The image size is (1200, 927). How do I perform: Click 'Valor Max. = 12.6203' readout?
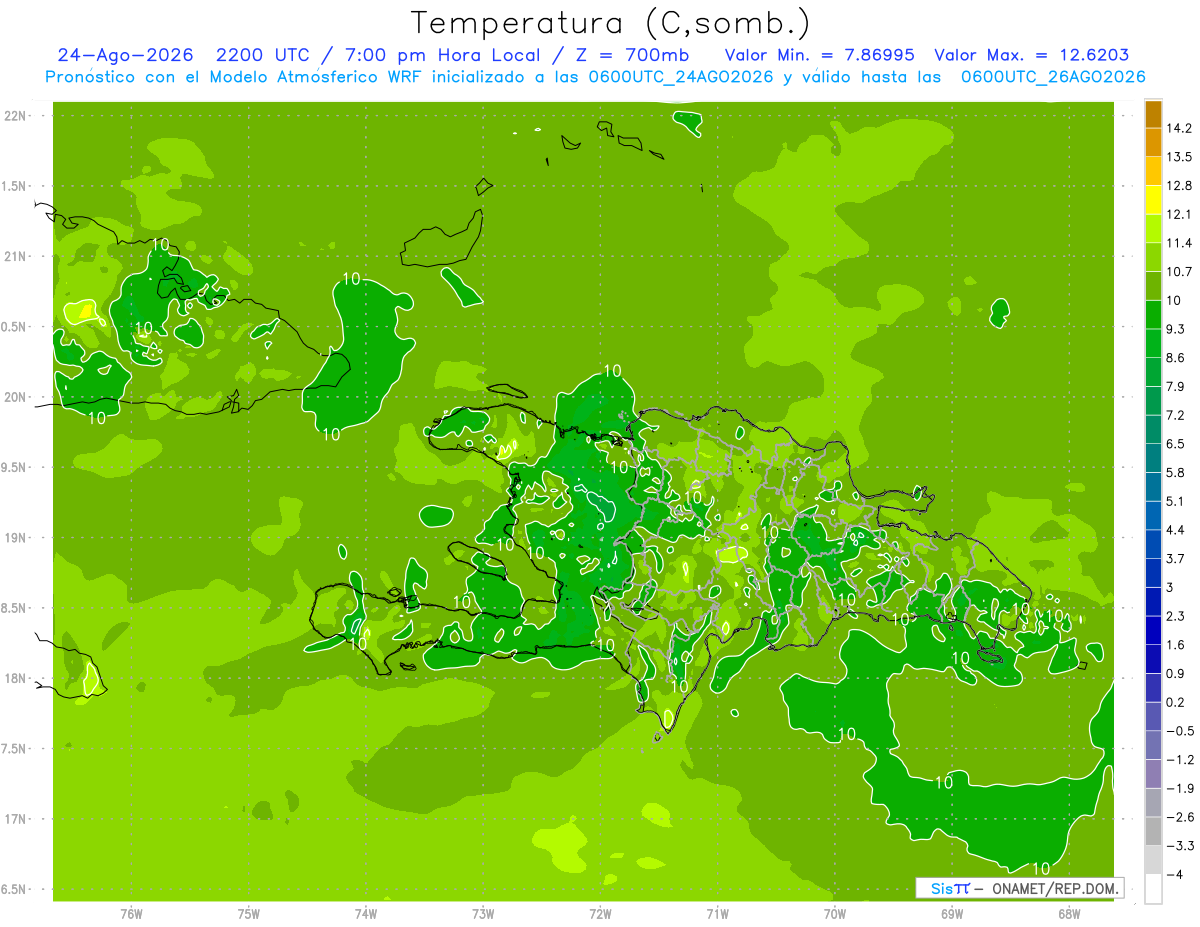pos(1032,55)
